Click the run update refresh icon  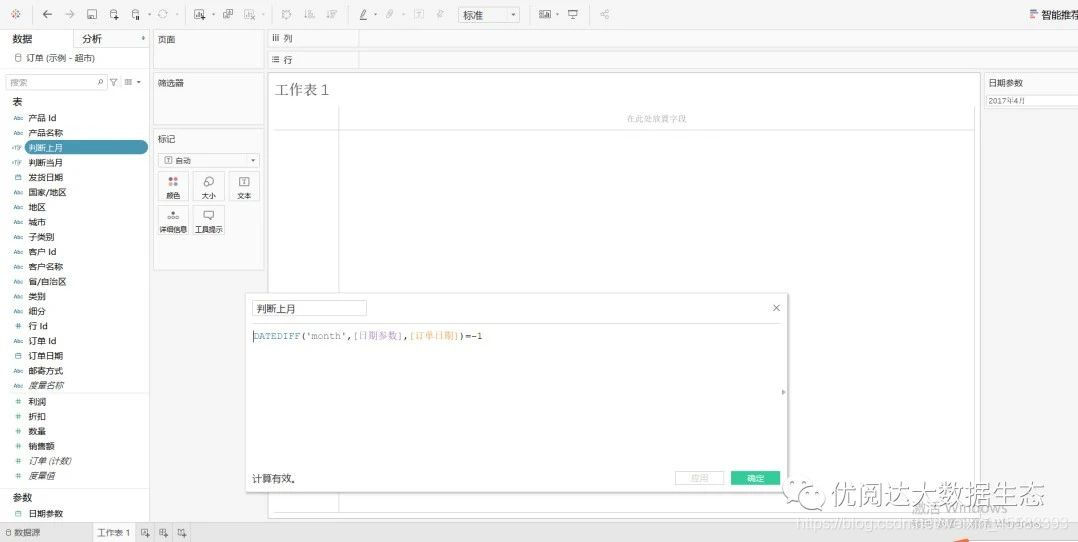(x=163, y=14)
